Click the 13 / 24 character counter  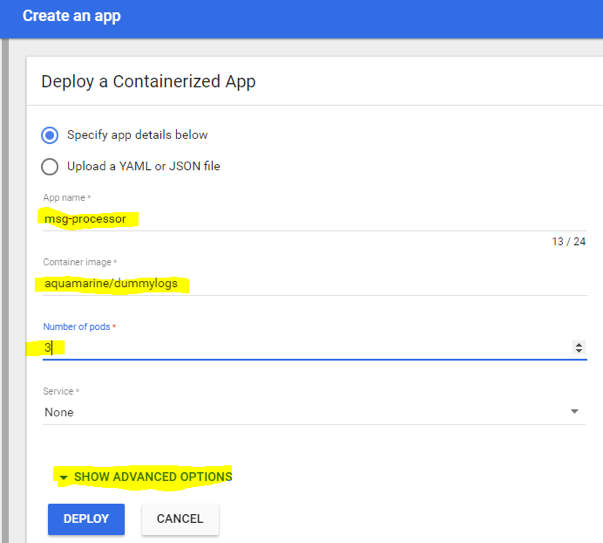coord(568,242)
